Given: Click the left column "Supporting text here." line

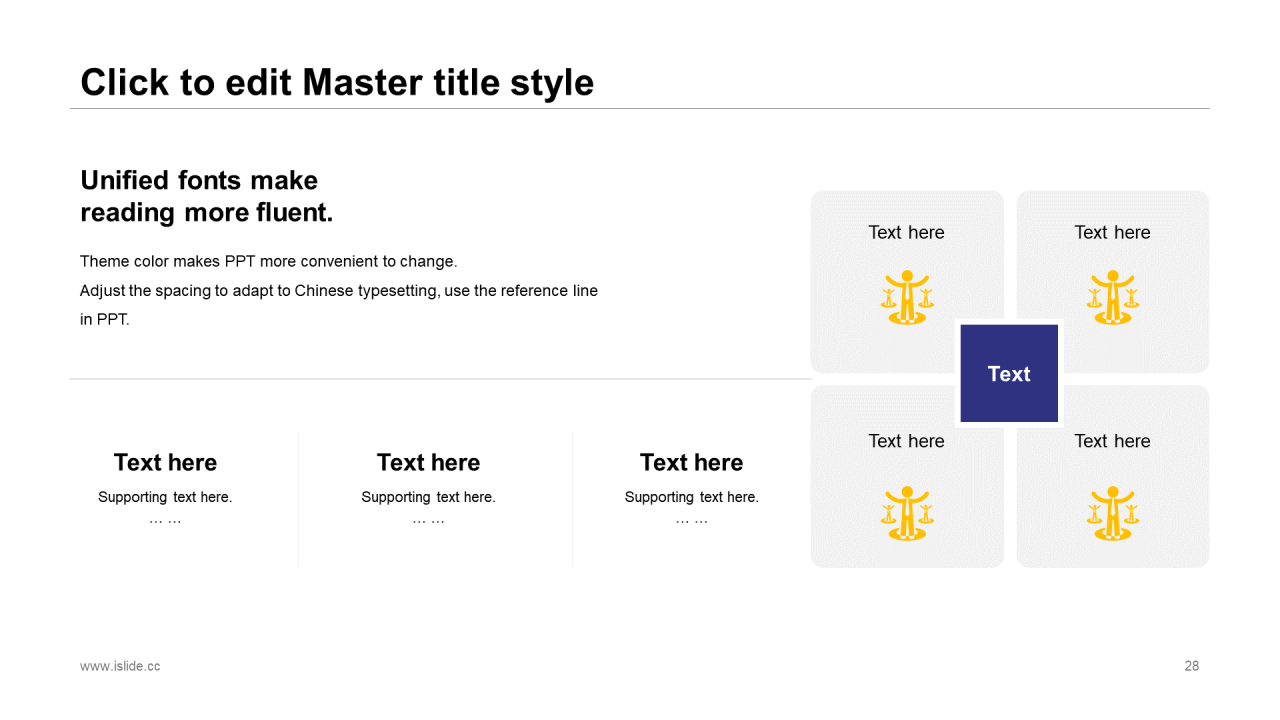Looking at the screenshot, I should pos(165,497).
